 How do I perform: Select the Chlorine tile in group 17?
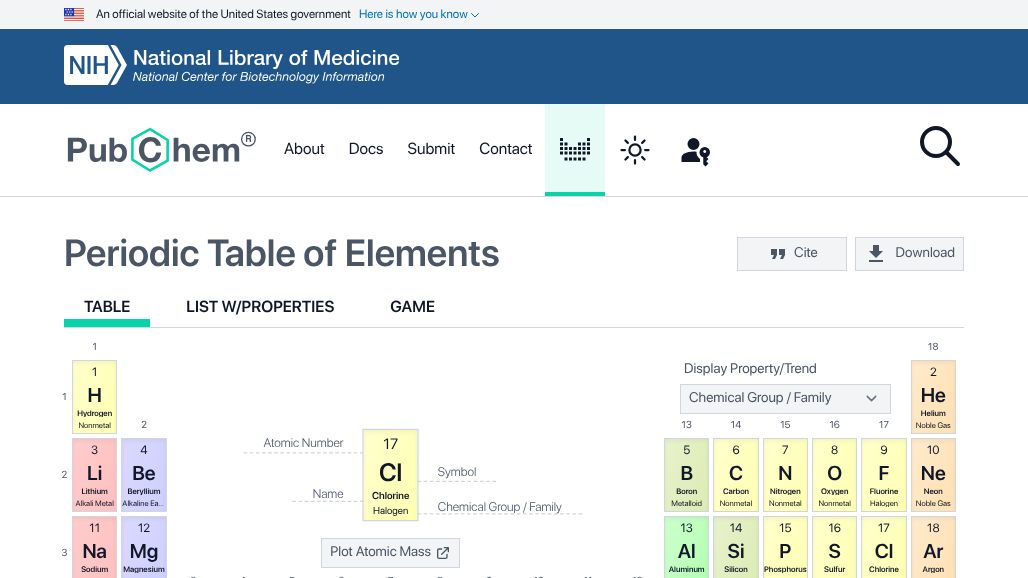[884, 547]
